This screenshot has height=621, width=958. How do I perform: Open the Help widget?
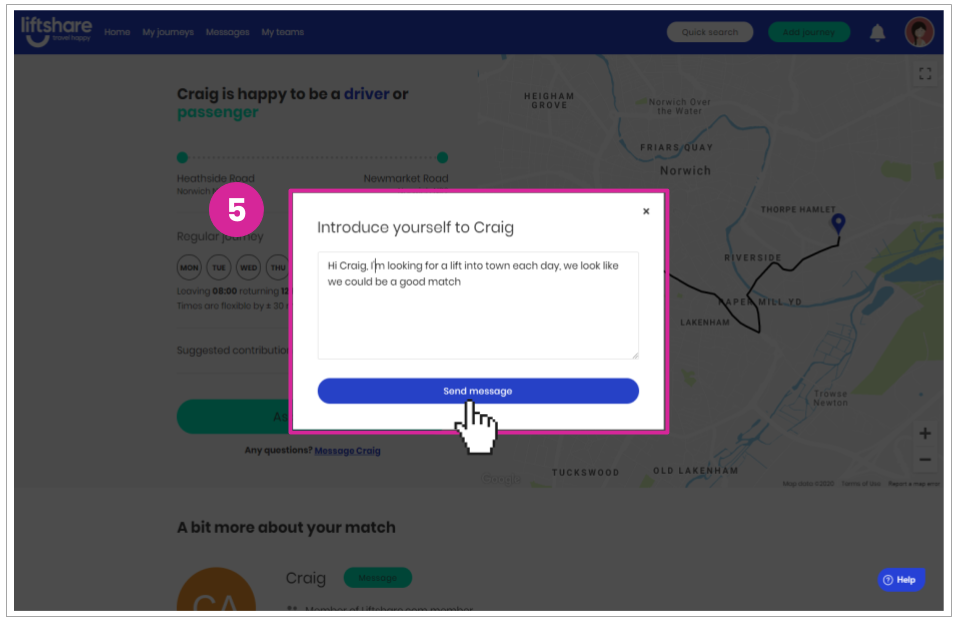click(901, 579)
